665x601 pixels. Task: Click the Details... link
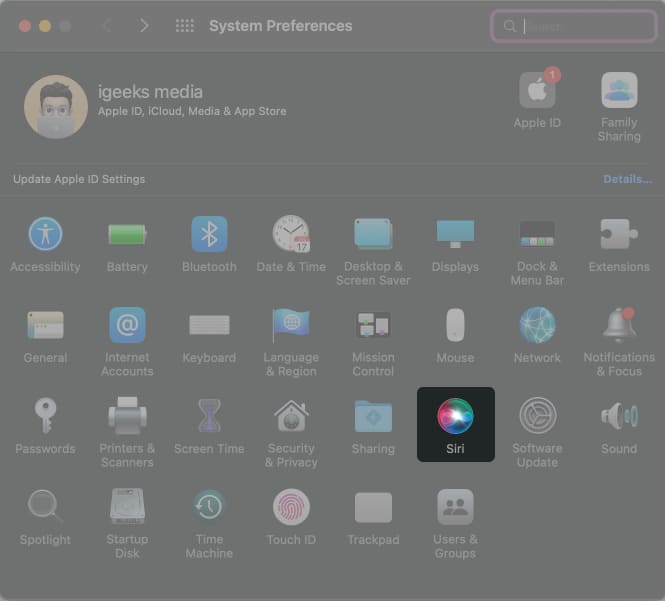[627, 179]
